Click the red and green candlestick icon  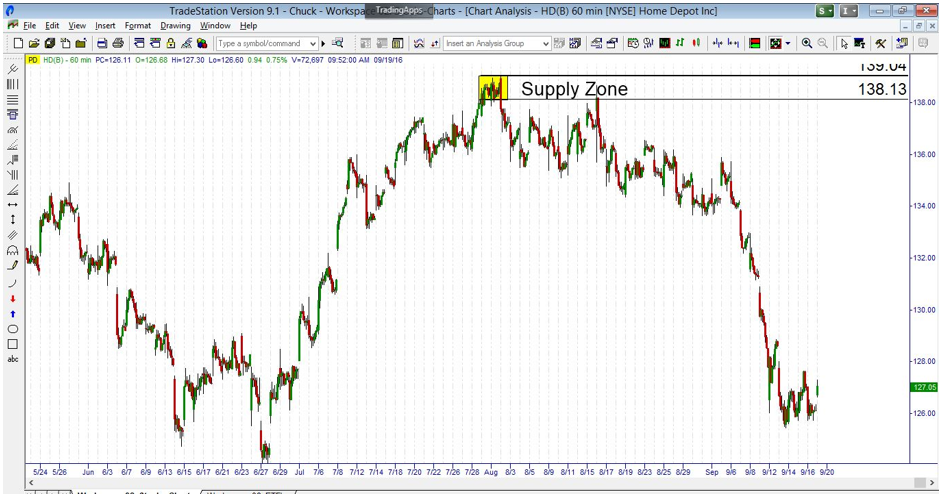pos(697,43)
